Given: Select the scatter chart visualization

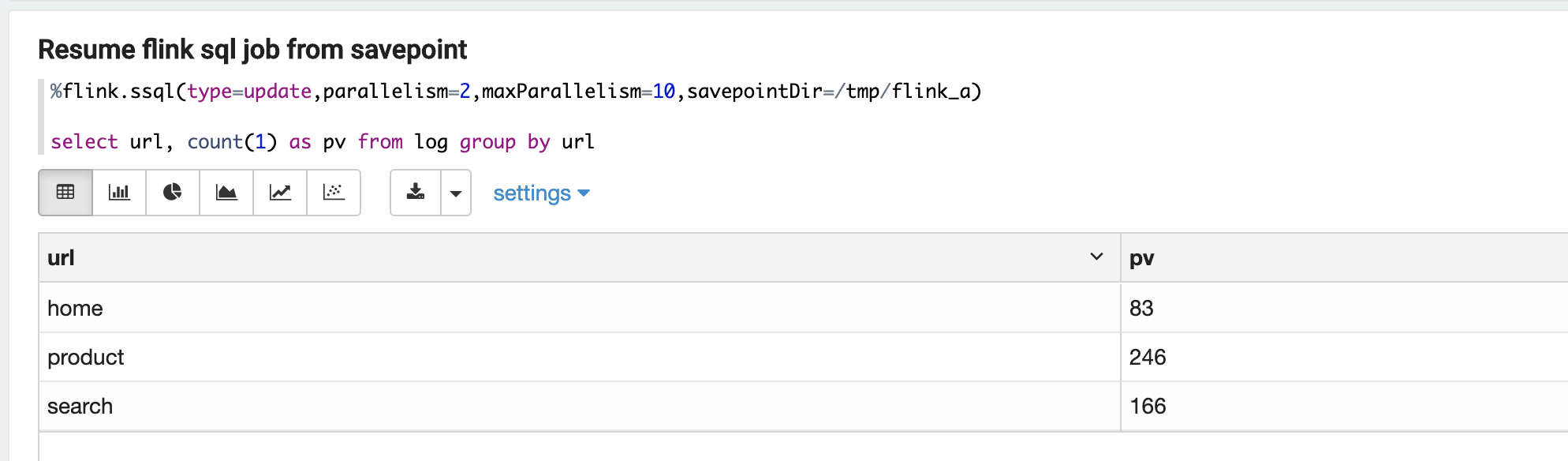Looking at the screenshot, I should coord(334,193).
